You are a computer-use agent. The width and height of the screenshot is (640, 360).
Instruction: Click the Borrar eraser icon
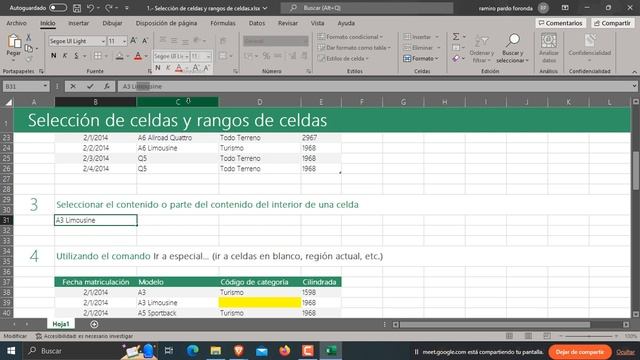(x=456, y=59)
